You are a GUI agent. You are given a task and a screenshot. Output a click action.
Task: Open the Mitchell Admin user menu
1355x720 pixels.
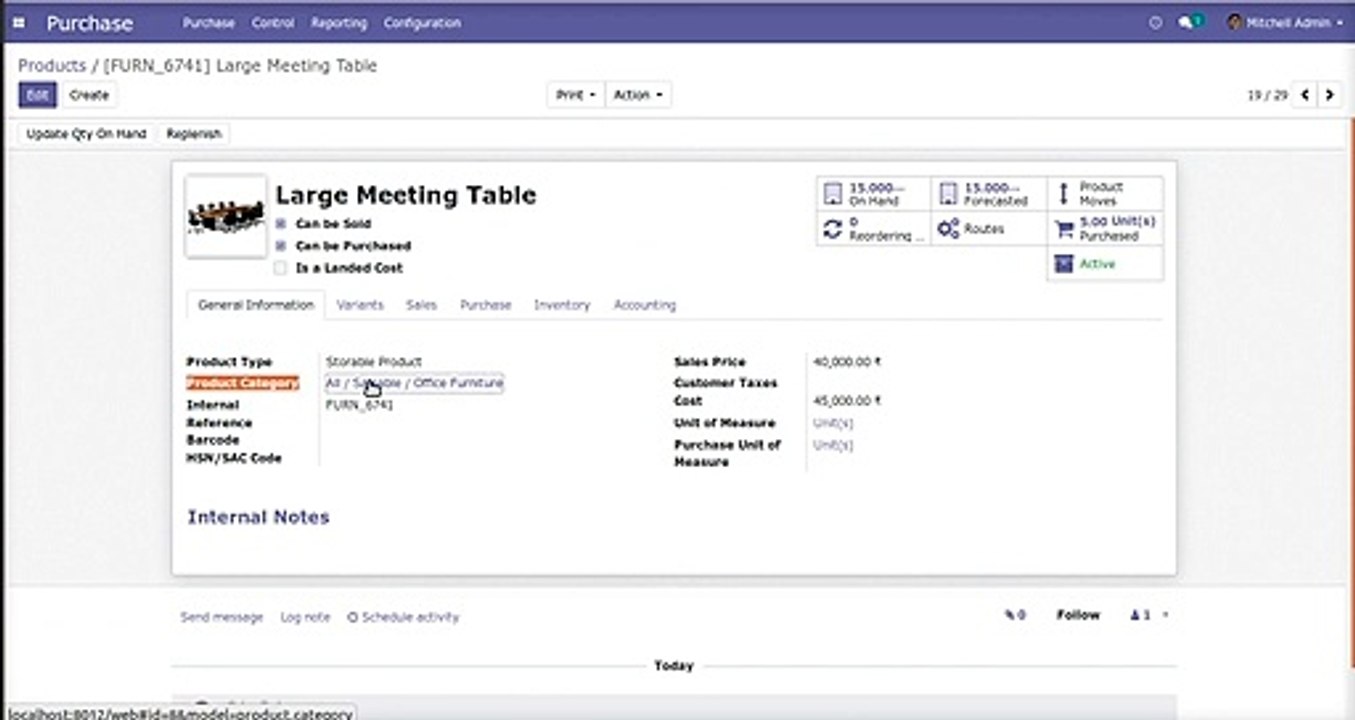point(1285,22)
